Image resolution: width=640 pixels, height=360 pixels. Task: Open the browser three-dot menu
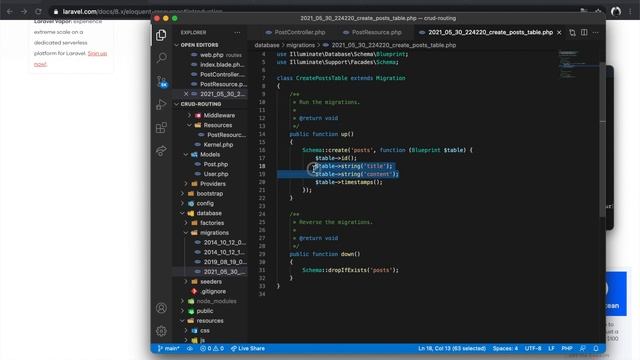click(631, 11)
